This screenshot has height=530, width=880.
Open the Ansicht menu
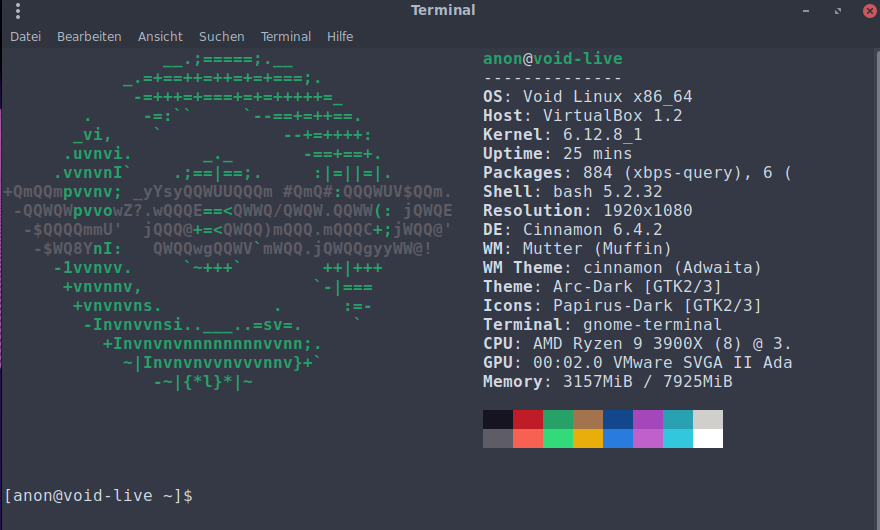[160, 36]
